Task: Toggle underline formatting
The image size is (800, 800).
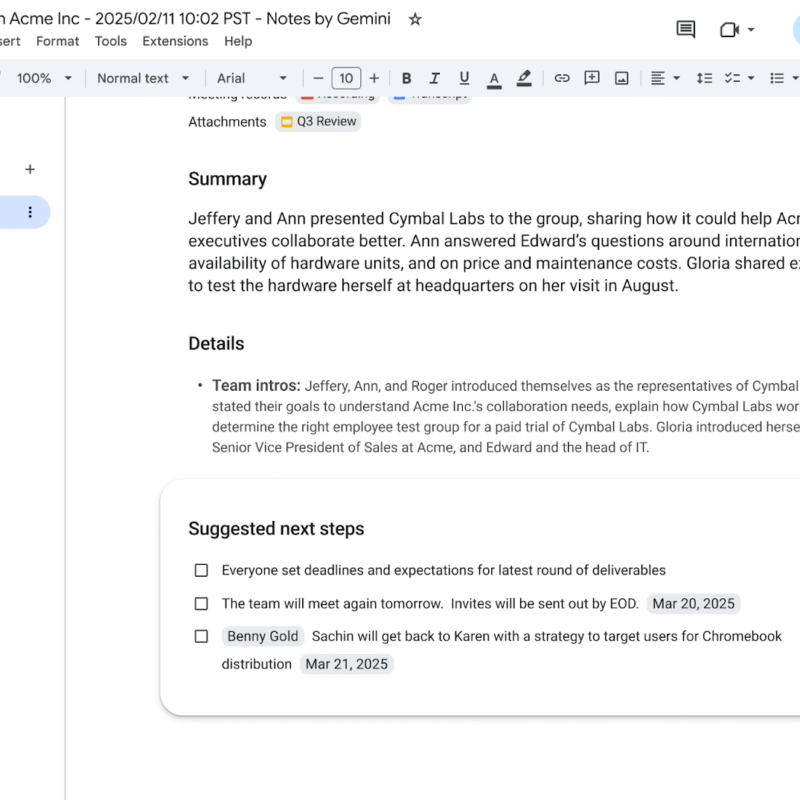Action: pos(464,78)
